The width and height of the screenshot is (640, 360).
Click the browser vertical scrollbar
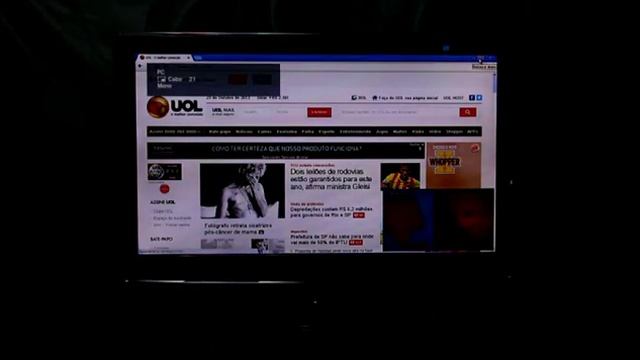(x=494, y=83)
